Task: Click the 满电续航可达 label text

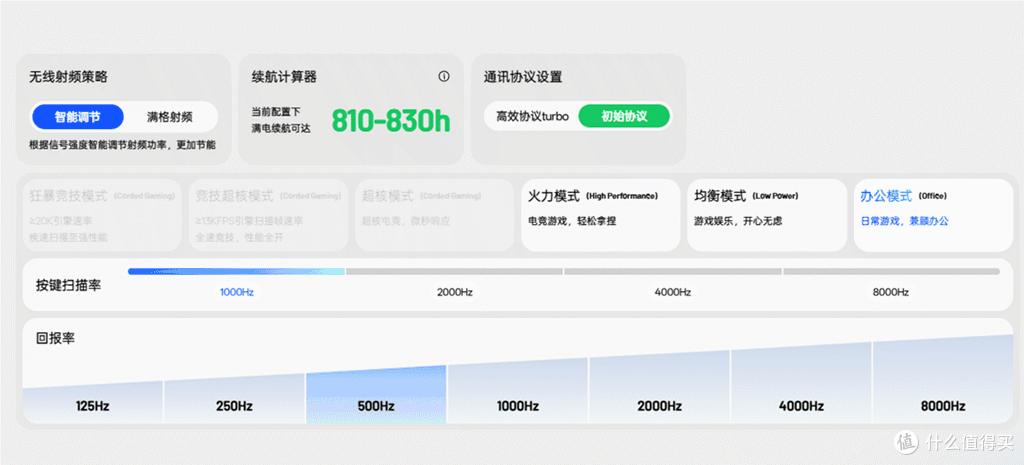Action: [281, 128]
